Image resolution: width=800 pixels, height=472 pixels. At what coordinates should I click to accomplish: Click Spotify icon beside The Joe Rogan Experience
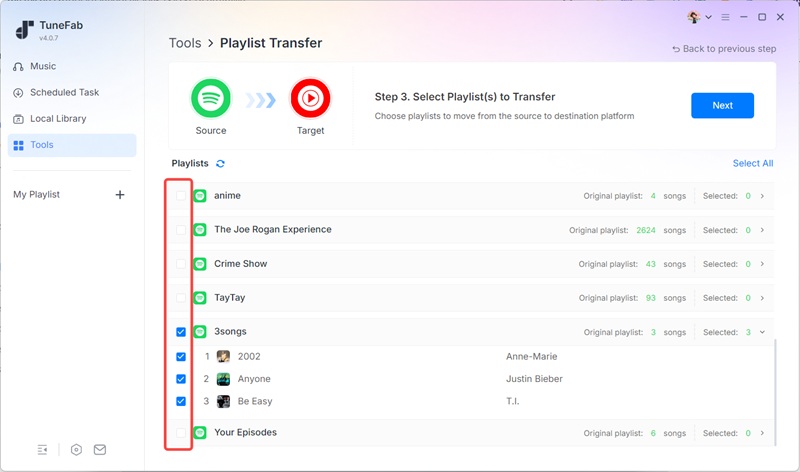click(x=200, y=230)
